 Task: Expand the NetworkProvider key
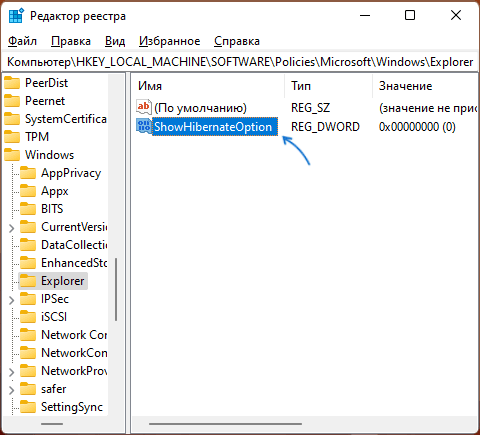point(11,372)
